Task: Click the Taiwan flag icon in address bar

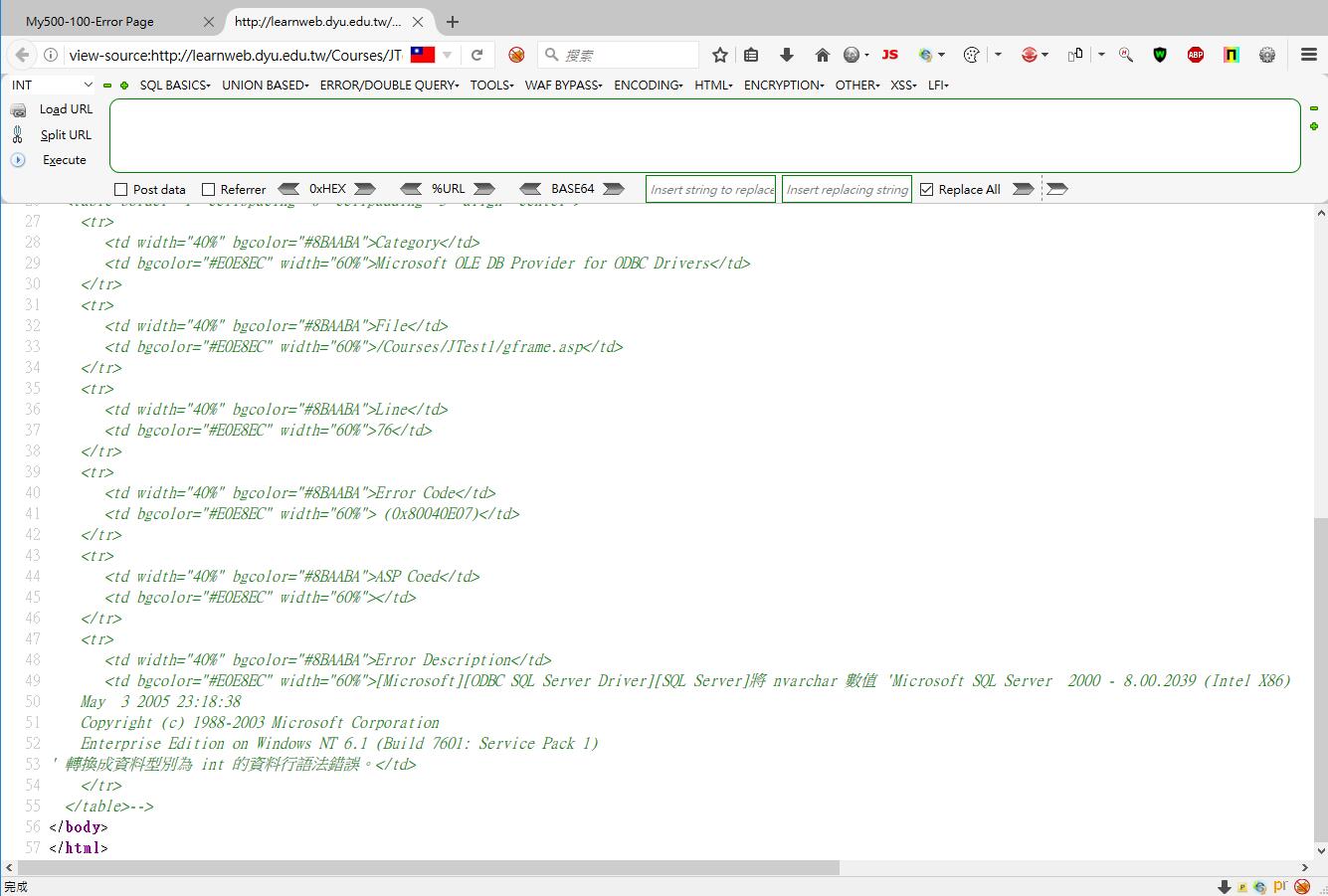Action: point(423,55)
